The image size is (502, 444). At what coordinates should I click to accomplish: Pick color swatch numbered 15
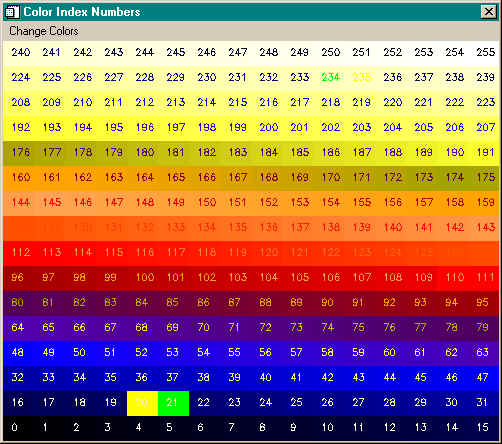tap(484, 428)
